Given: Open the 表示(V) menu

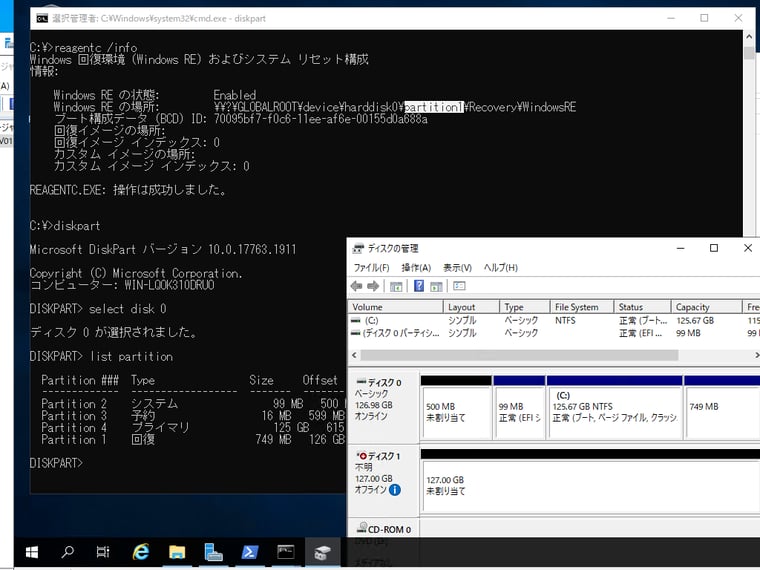Looking at the screenshot, I should pos(457,268).
